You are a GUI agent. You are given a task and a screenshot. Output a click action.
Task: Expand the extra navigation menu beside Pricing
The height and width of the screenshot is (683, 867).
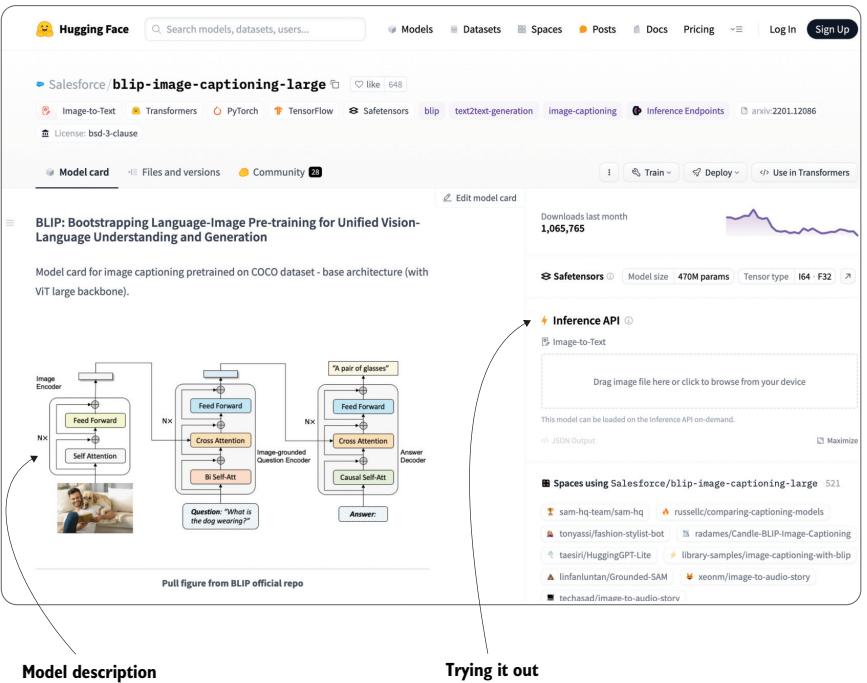pyautogui.click(x=737, y=29)
